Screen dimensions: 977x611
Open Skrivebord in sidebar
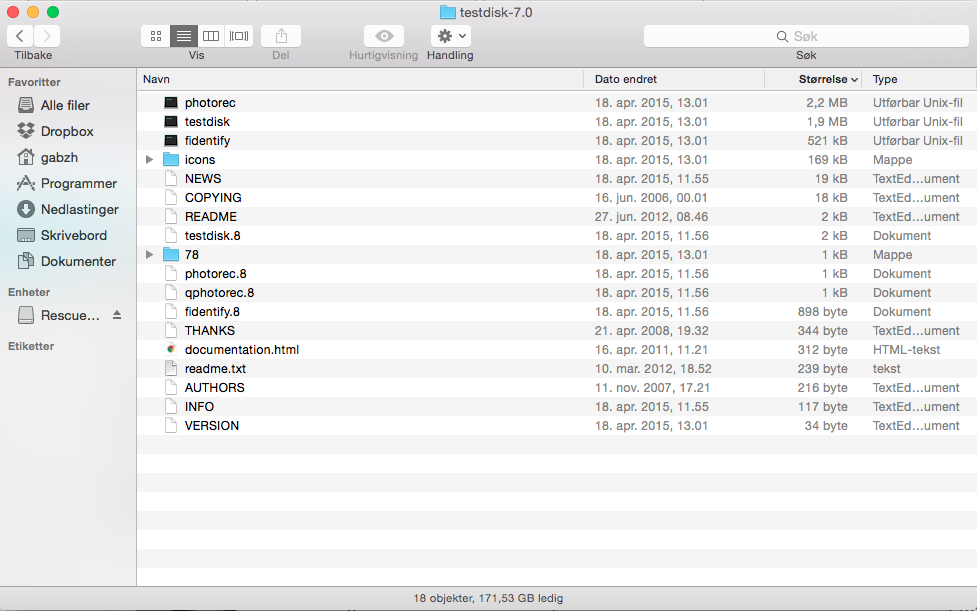pyautogui.click(x=74, y=235)
